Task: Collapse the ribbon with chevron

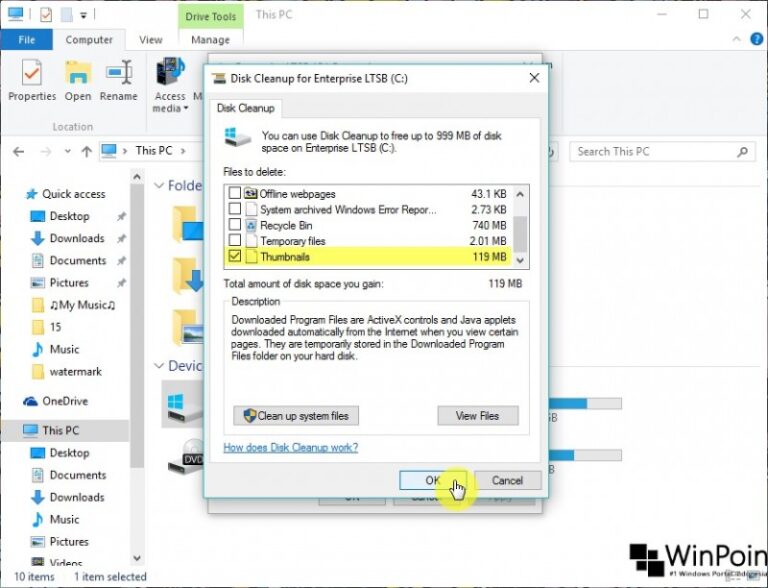Action: click(x=736, y=39)
